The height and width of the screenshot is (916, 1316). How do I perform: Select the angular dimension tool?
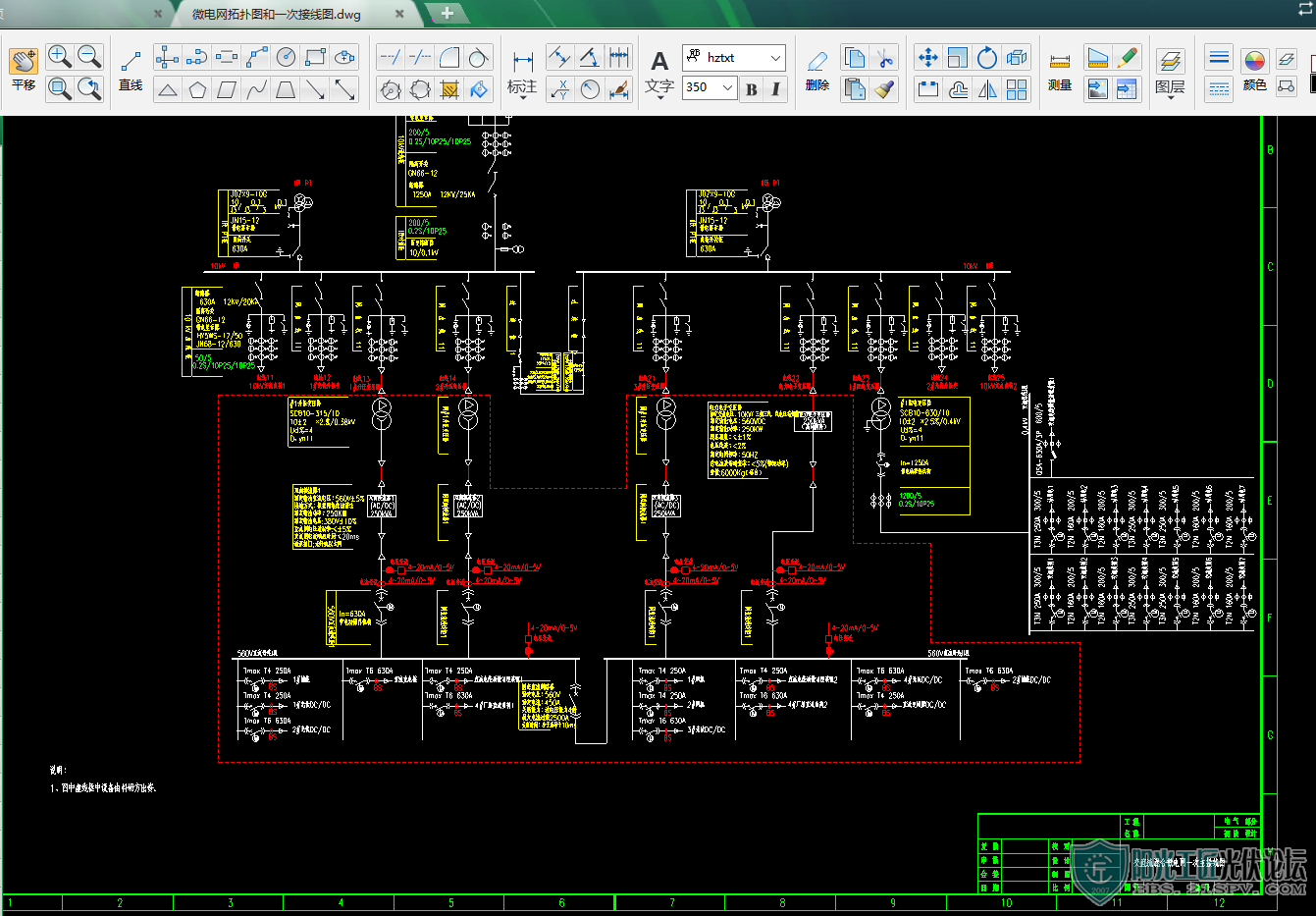point(589,57)
